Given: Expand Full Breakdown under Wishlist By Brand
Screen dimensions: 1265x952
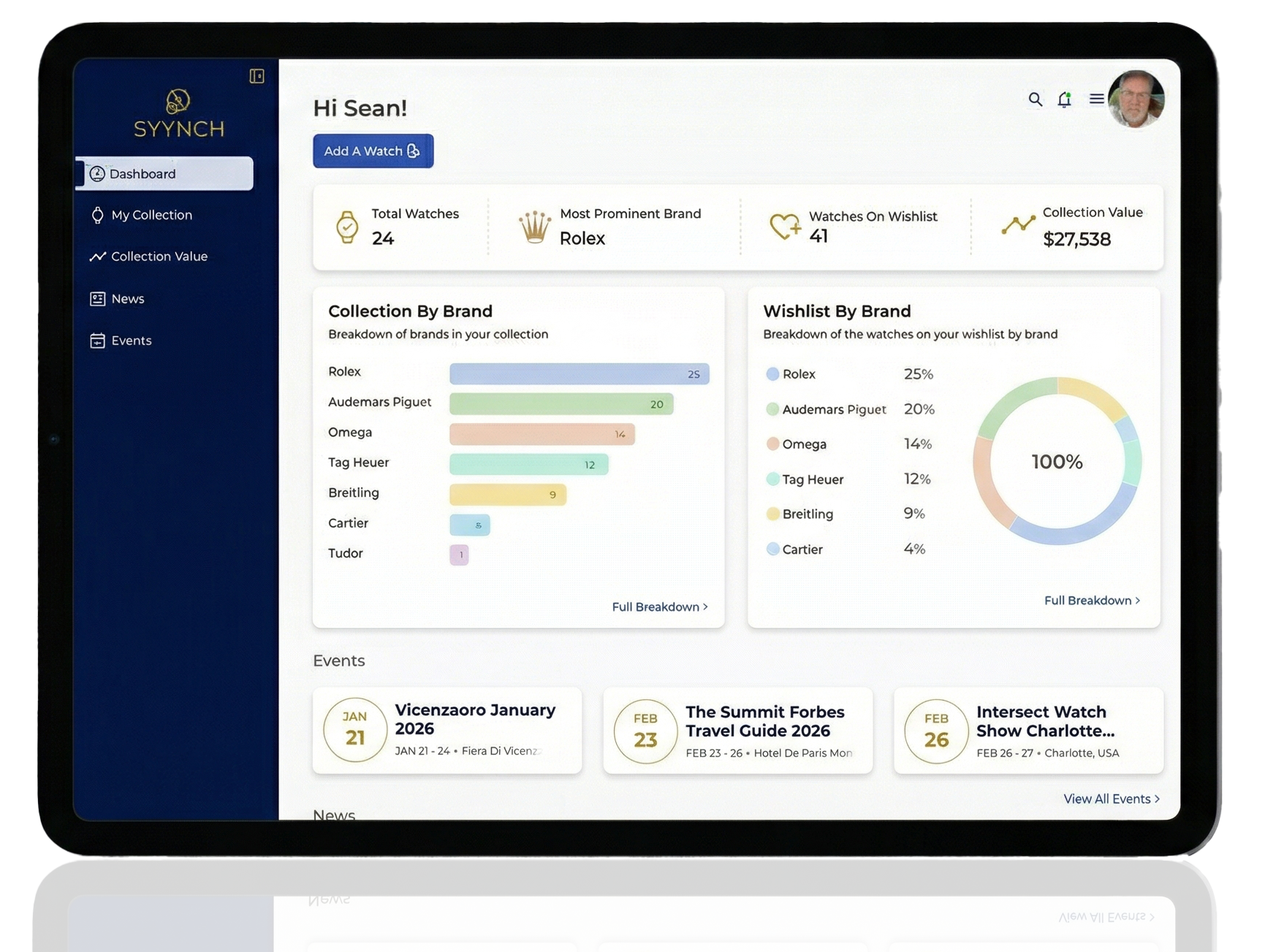Looking at the screenshot, I should tap(1091, 601).
